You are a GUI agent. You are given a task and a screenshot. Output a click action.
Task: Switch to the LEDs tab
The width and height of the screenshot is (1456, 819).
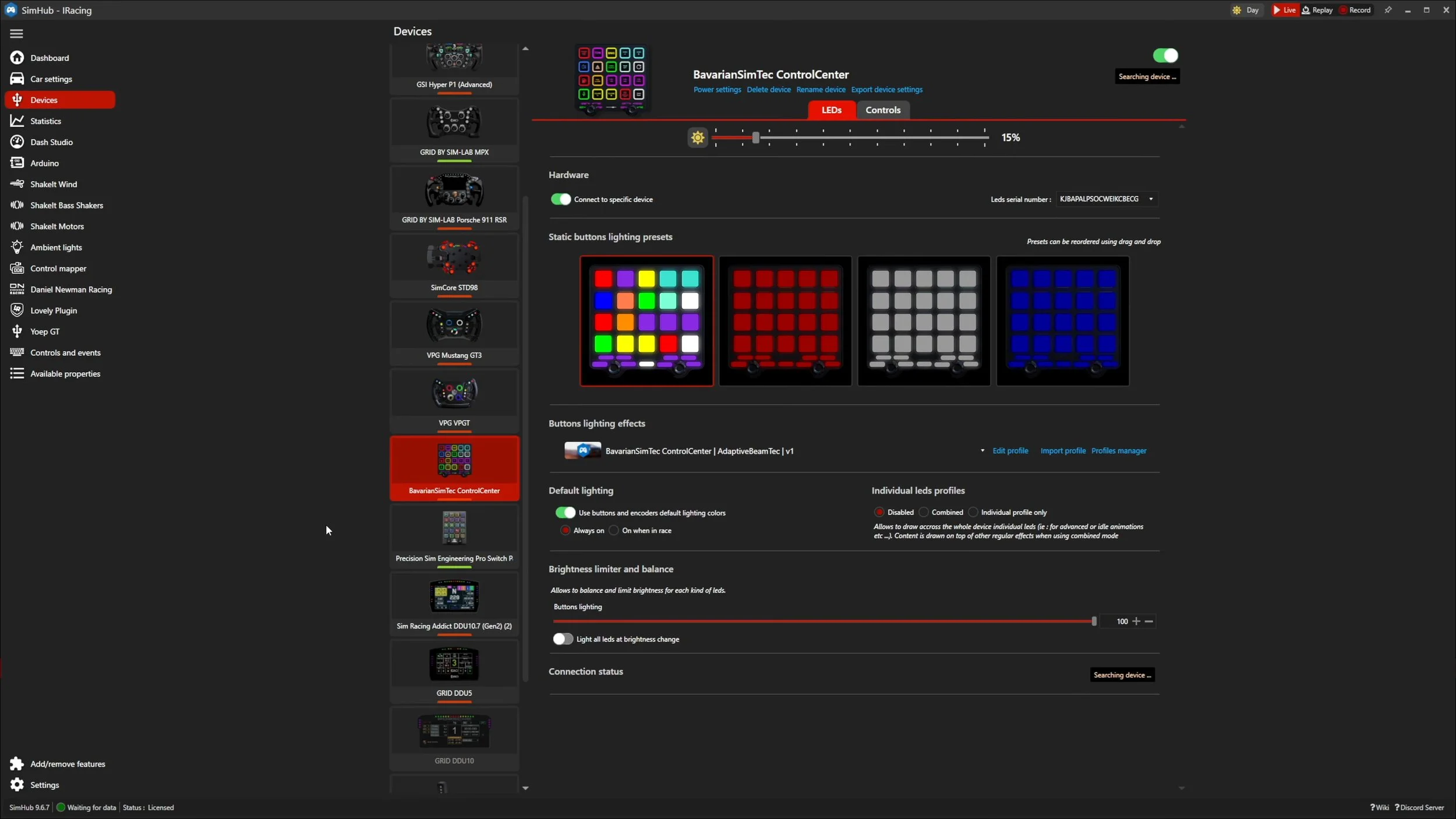[831, 110]
